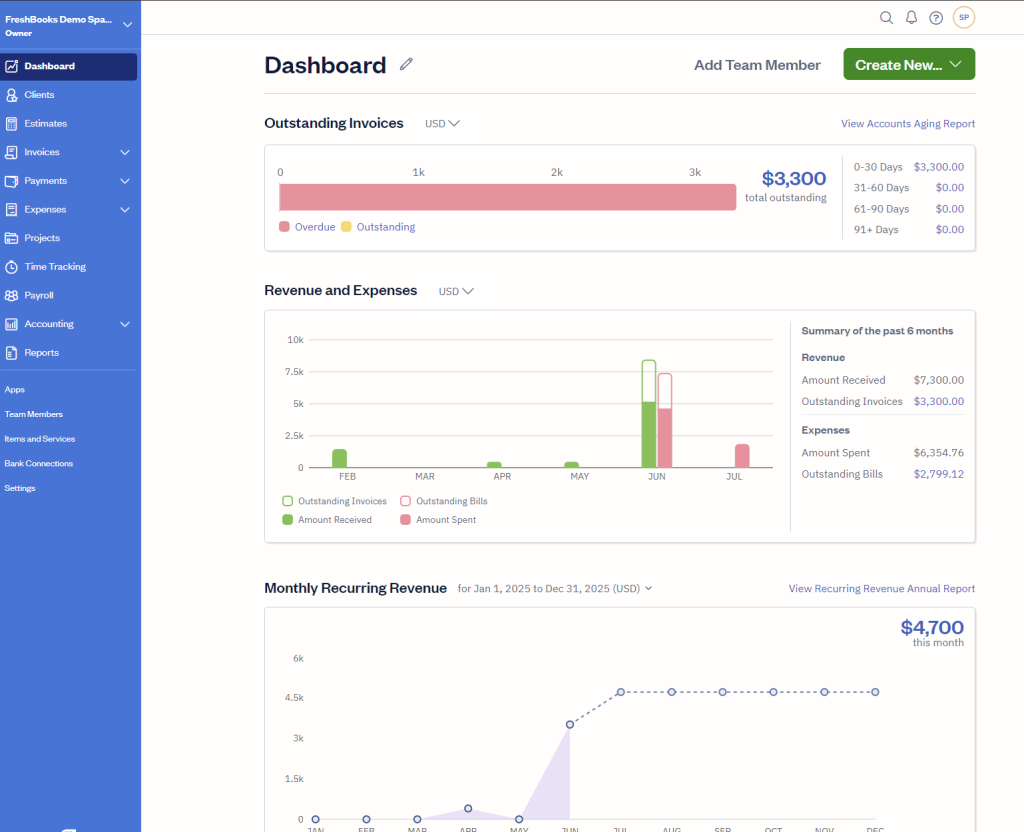Go to Clients in sidebar

(39, 95)
